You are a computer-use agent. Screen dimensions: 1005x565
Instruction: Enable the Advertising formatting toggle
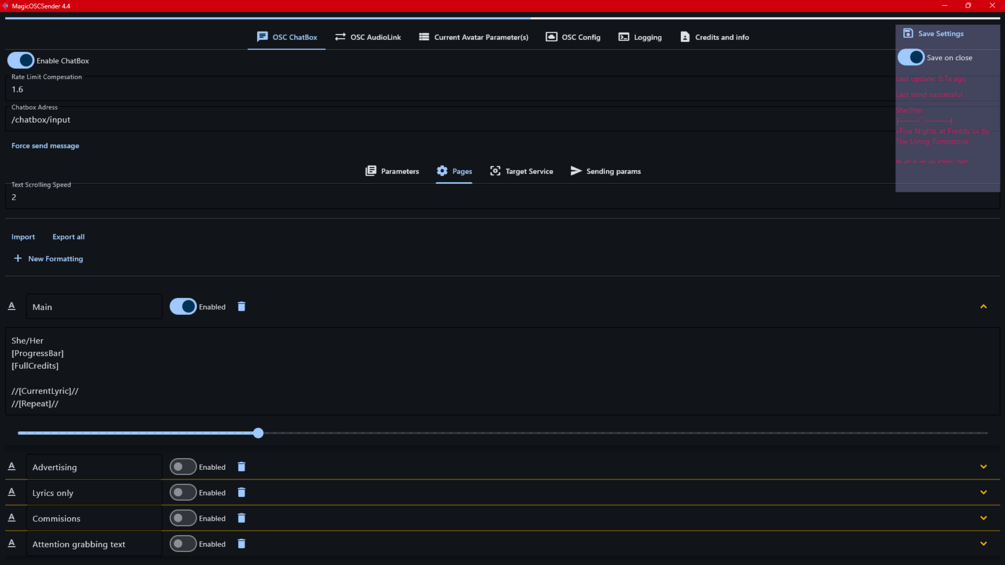point(183,466)
